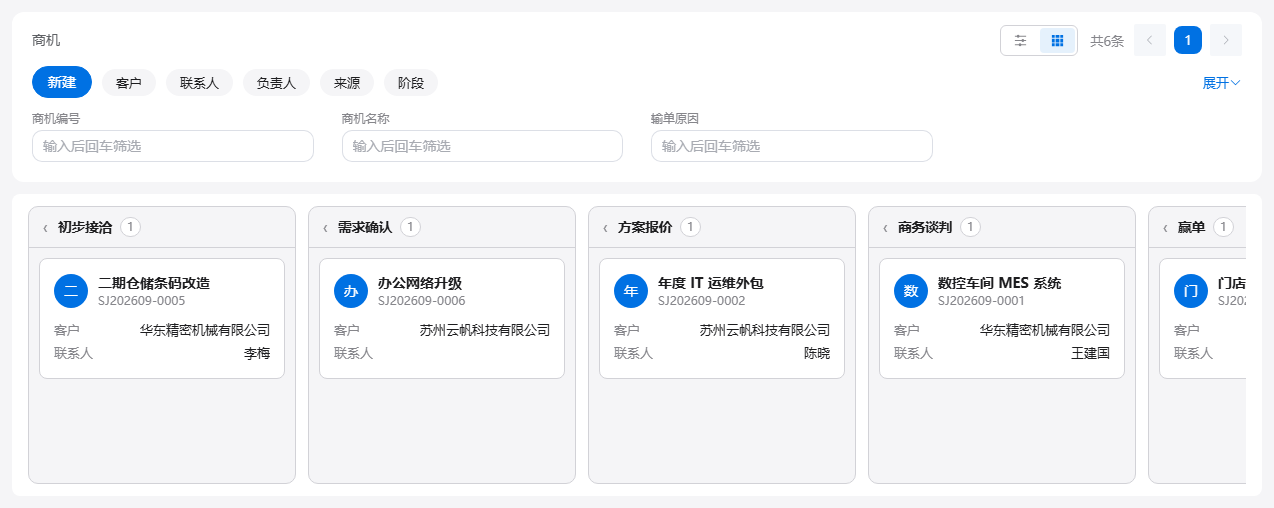Open the 客户 filter tab
The image size is (1274, 508).
tap(129, 83)
